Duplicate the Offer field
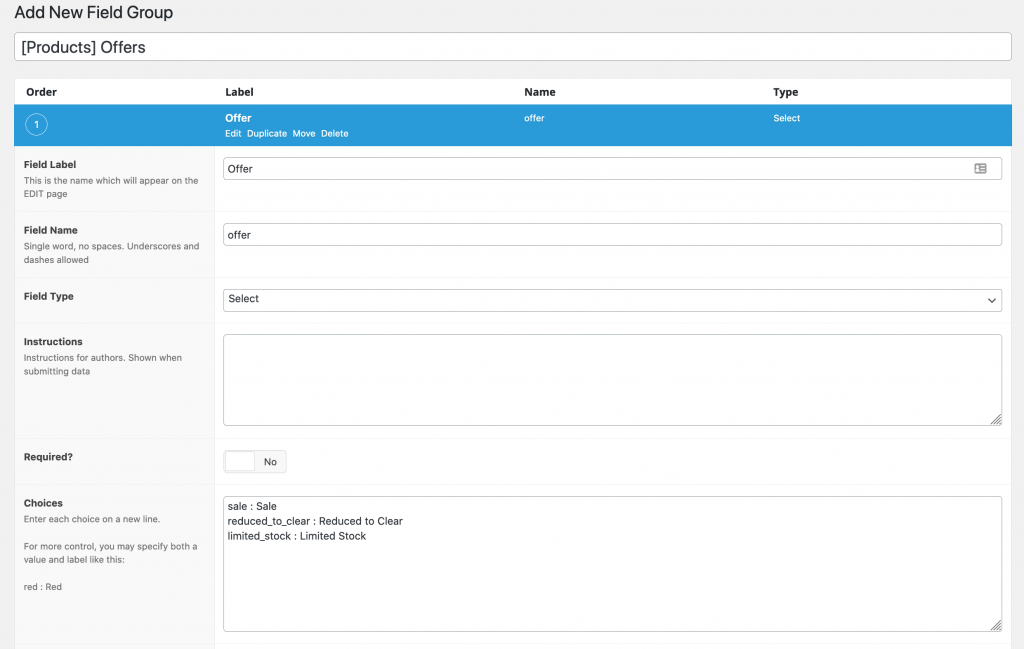 click(x=267, y=134)
